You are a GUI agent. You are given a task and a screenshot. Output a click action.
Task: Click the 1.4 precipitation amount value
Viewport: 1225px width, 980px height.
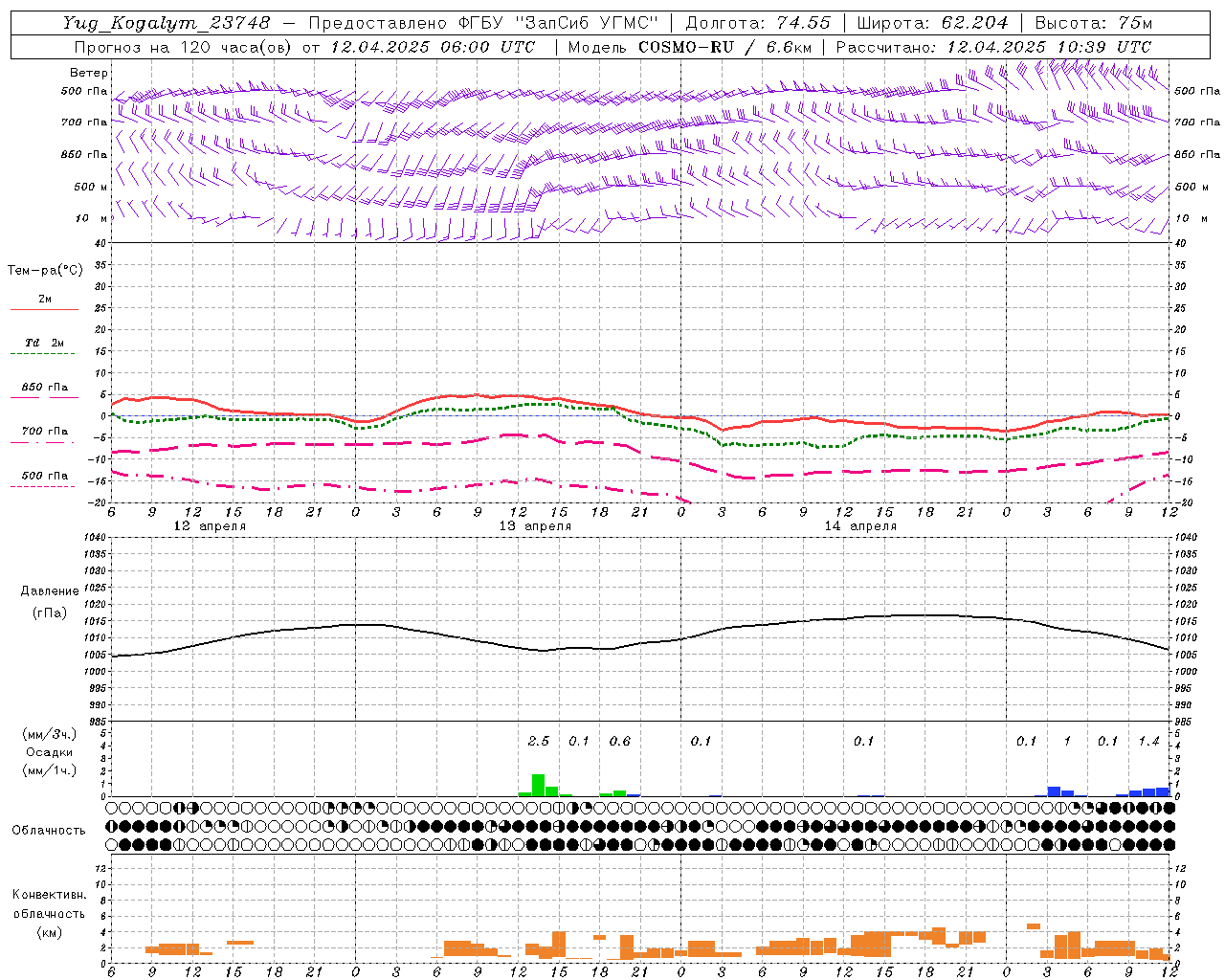pyautogui.click(x=1148, y=741)
